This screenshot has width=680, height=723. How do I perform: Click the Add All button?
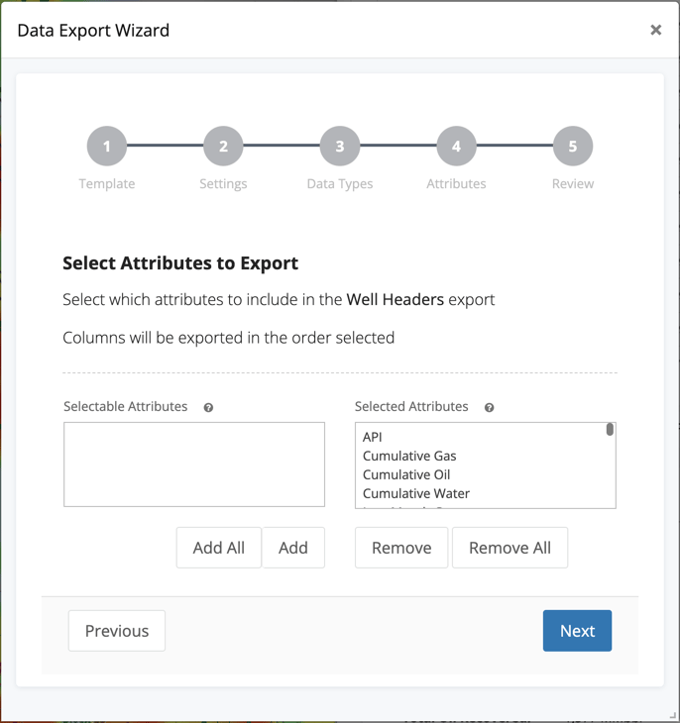219,548
